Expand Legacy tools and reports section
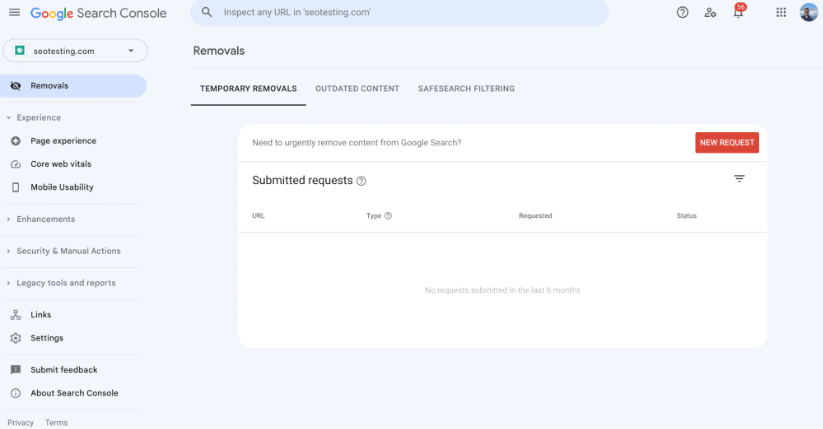823x429 pixels. [x=61, y=282]
